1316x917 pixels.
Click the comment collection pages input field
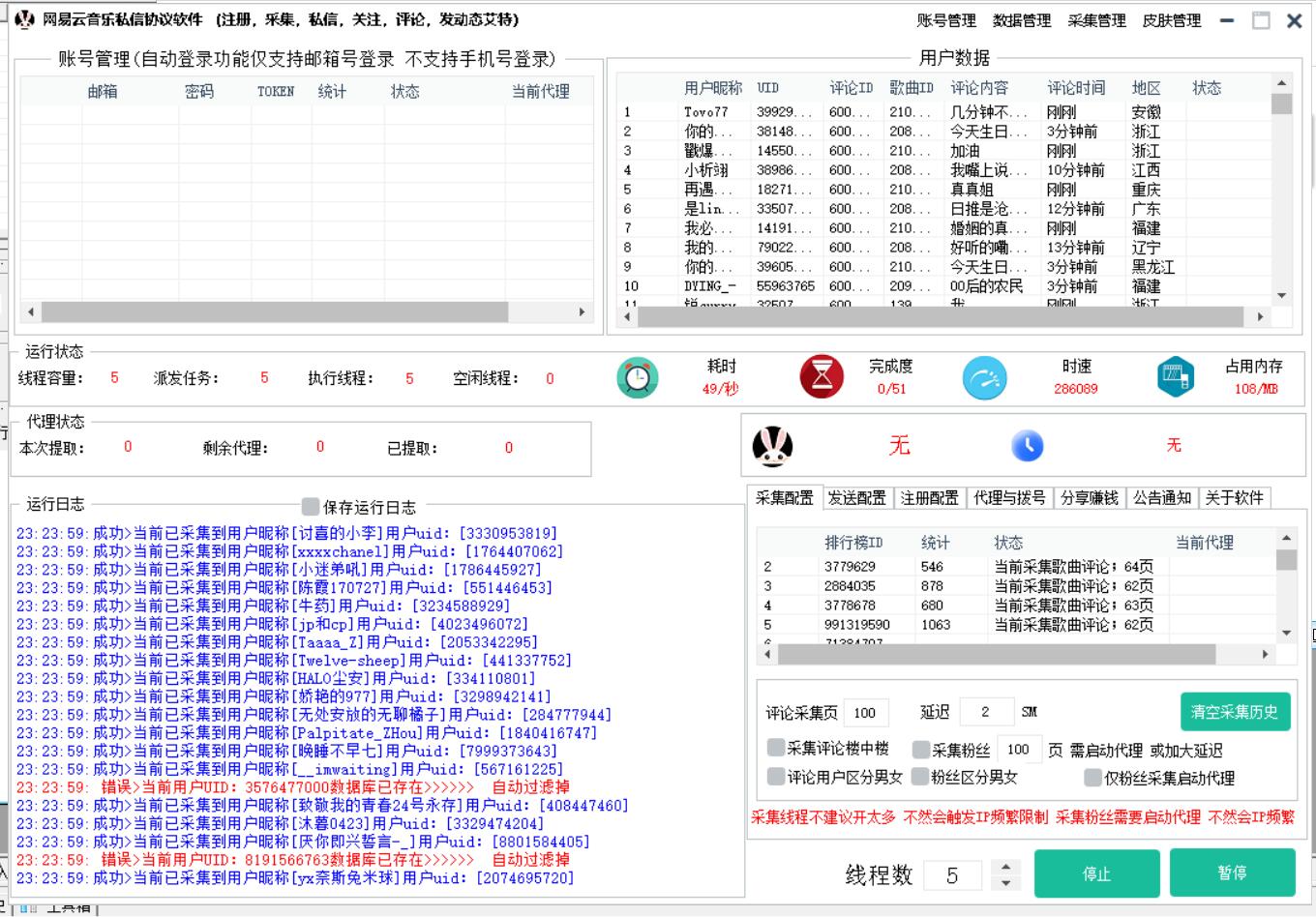click(x=865, y=713)
